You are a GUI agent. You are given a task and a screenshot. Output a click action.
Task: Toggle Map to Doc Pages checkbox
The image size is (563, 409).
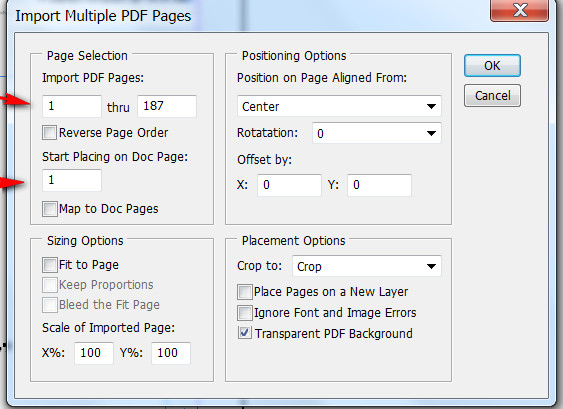[50, 209]
